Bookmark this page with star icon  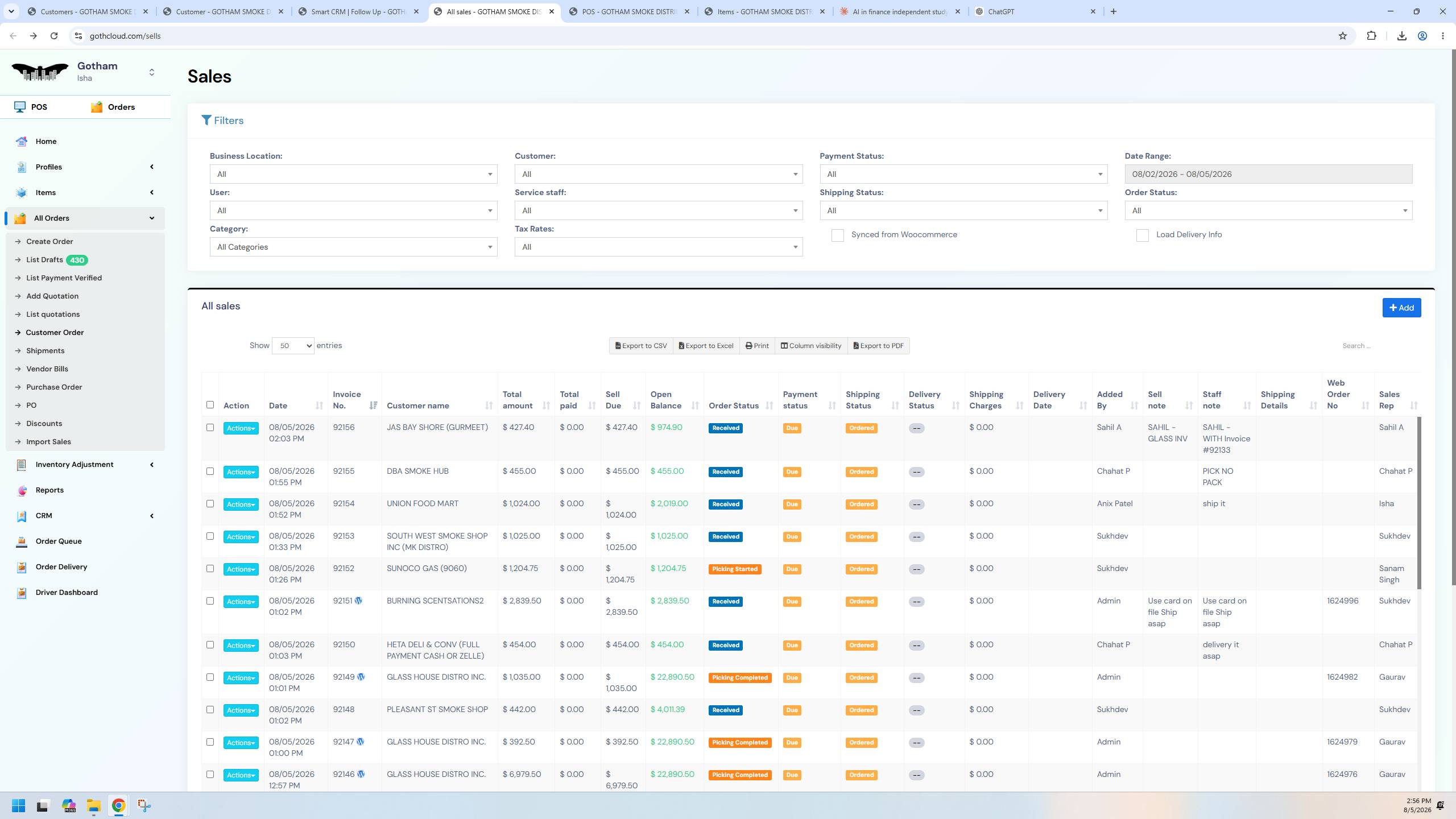(1343, 36)
